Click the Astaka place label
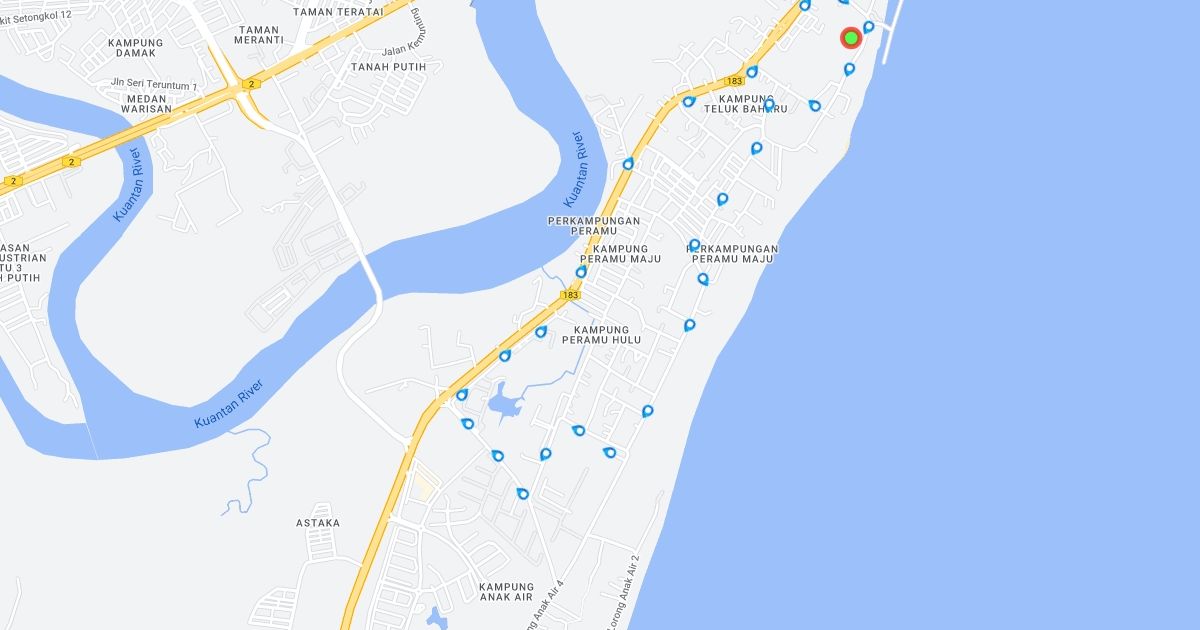1200x630 pixels. (x=318, y=523)
